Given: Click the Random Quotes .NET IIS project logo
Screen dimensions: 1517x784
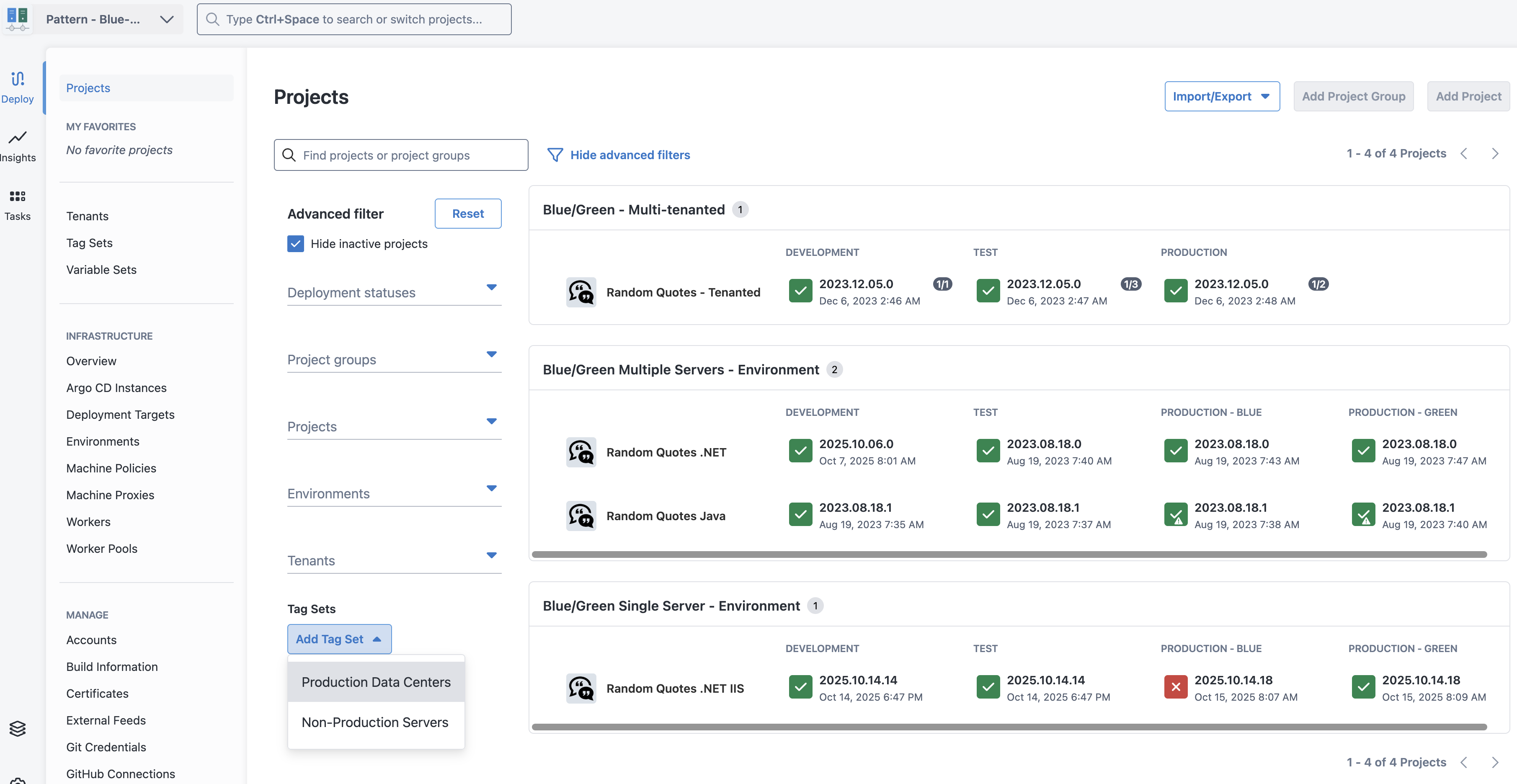Looking at the screenshot, I should click(580, 689).
